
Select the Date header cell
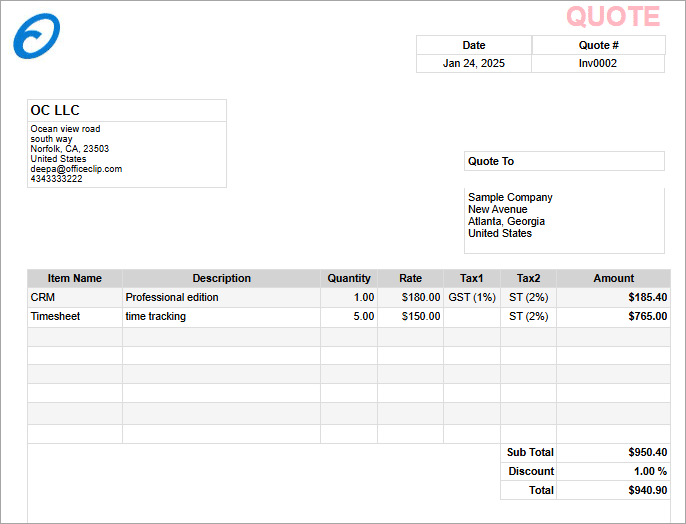pos(474,45)
